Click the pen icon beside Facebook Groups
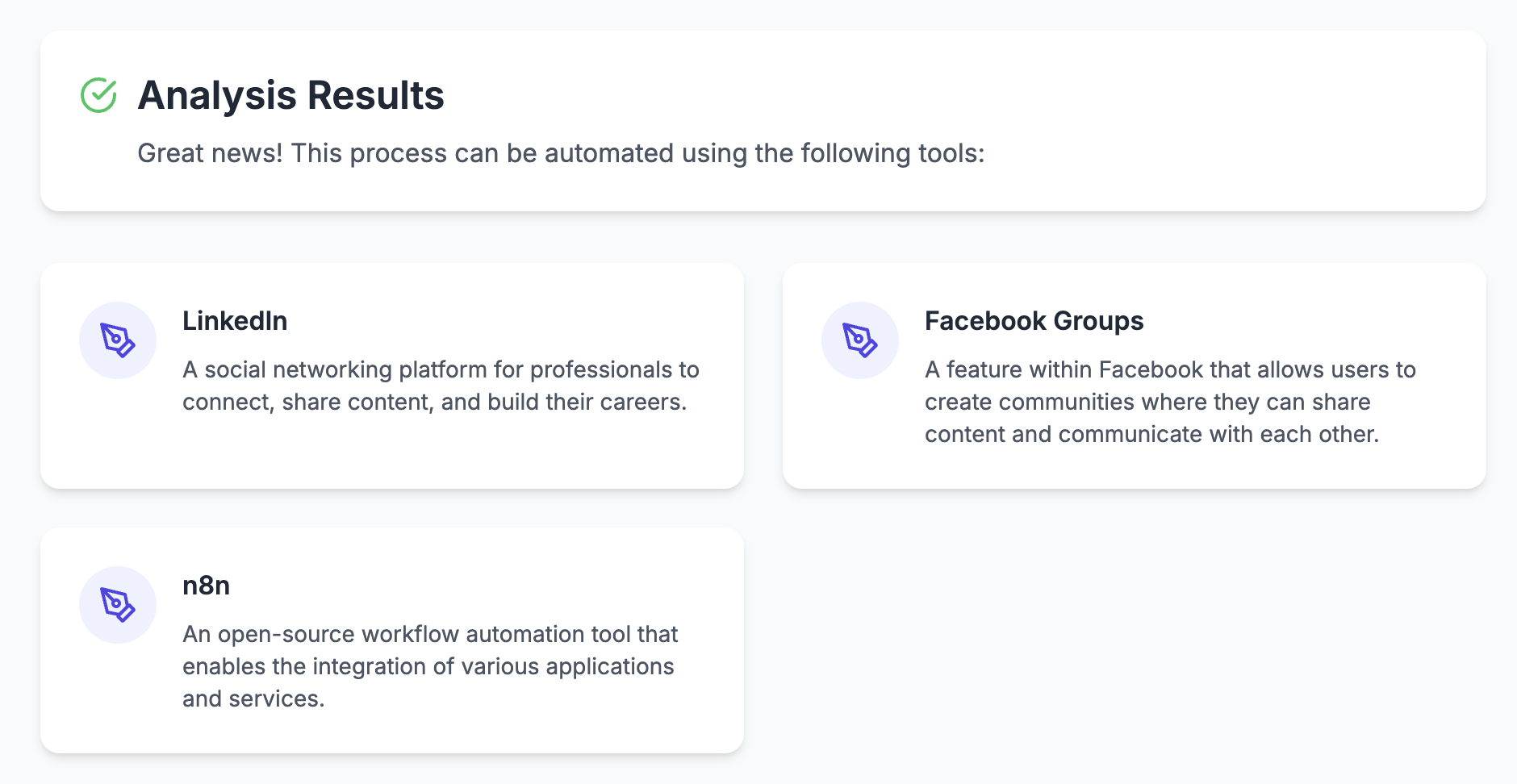 click(860, 340)
